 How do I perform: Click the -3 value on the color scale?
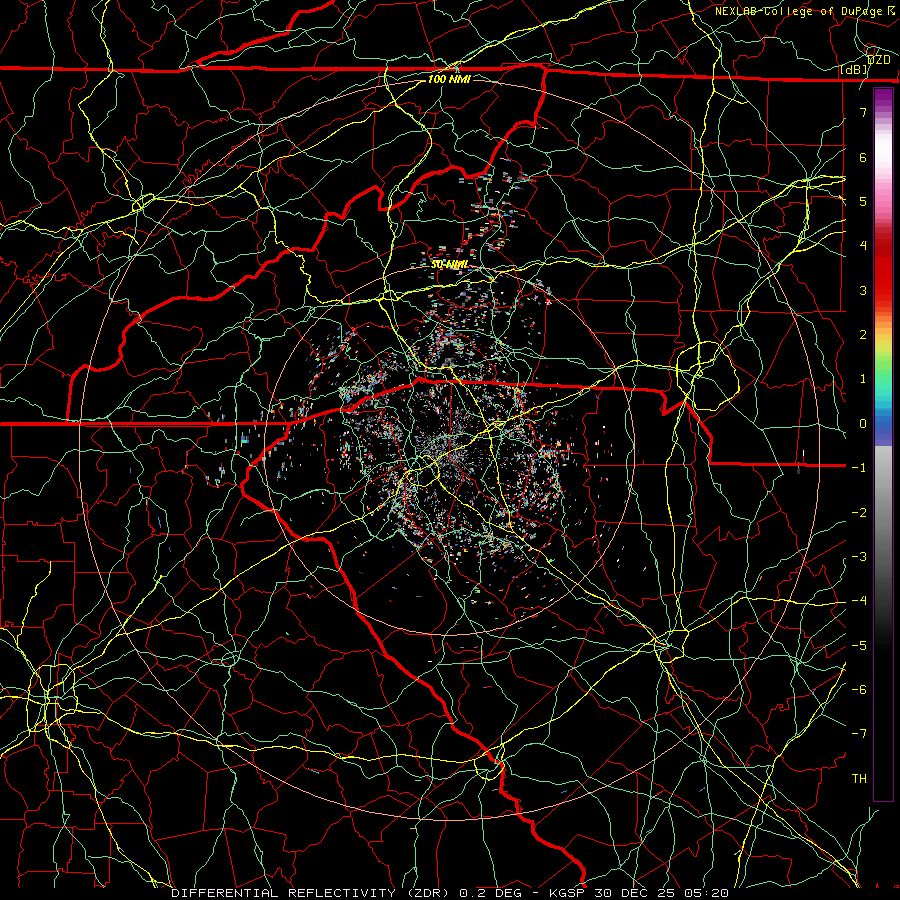pyautogui.click(x=859, y=557)
